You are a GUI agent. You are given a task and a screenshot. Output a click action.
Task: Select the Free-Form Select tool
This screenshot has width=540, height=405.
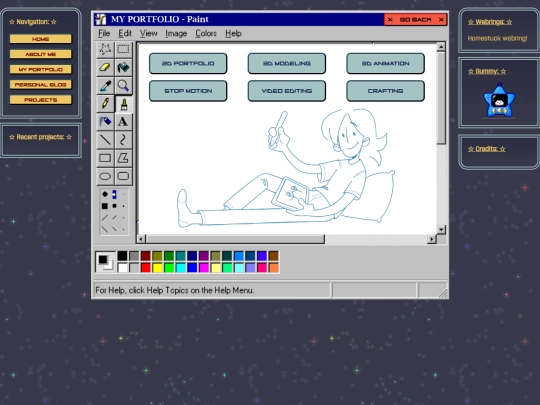click(x=105, y=49)
